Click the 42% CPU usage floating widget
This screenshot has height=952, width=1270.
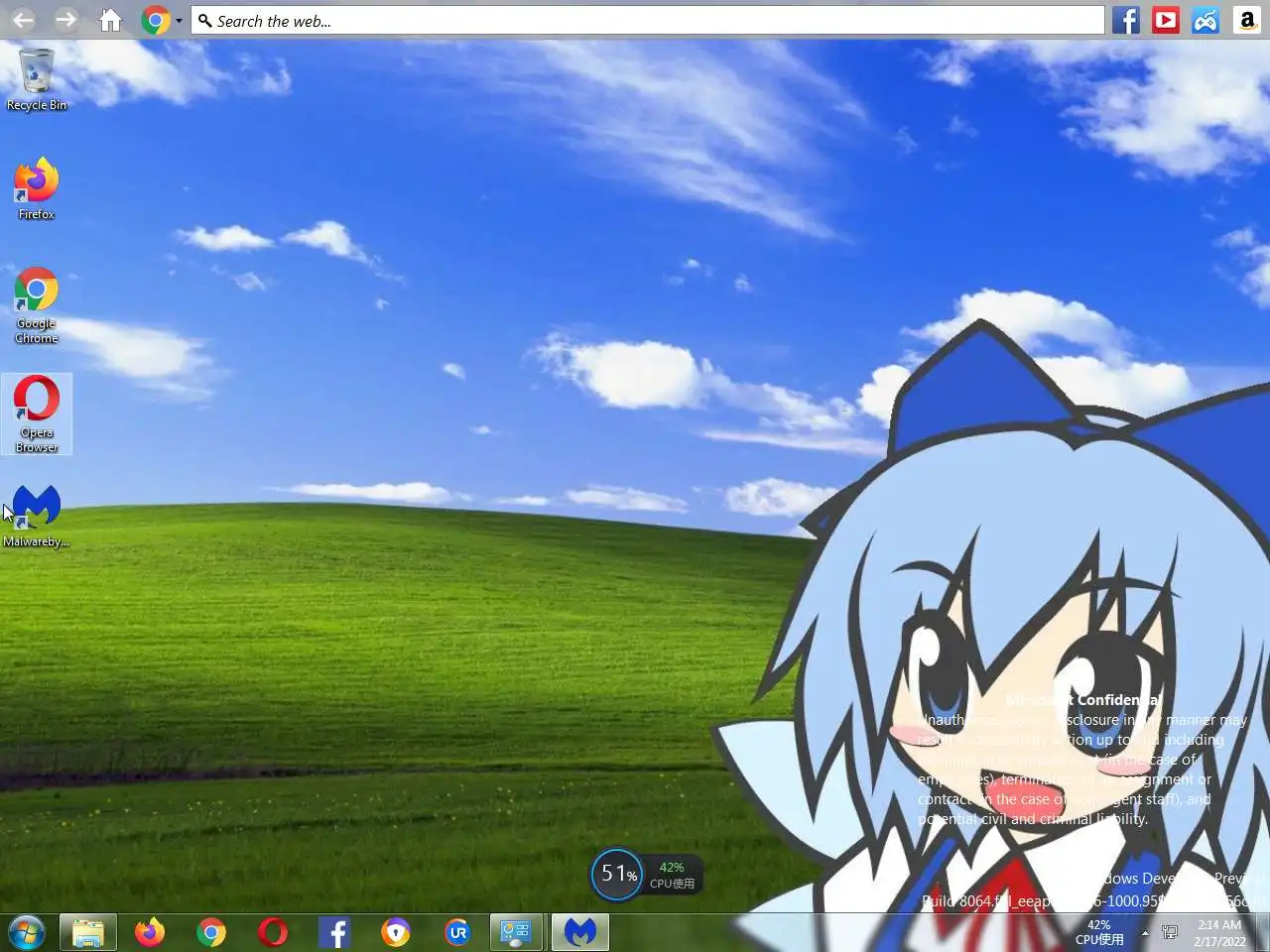click(673, 875)
